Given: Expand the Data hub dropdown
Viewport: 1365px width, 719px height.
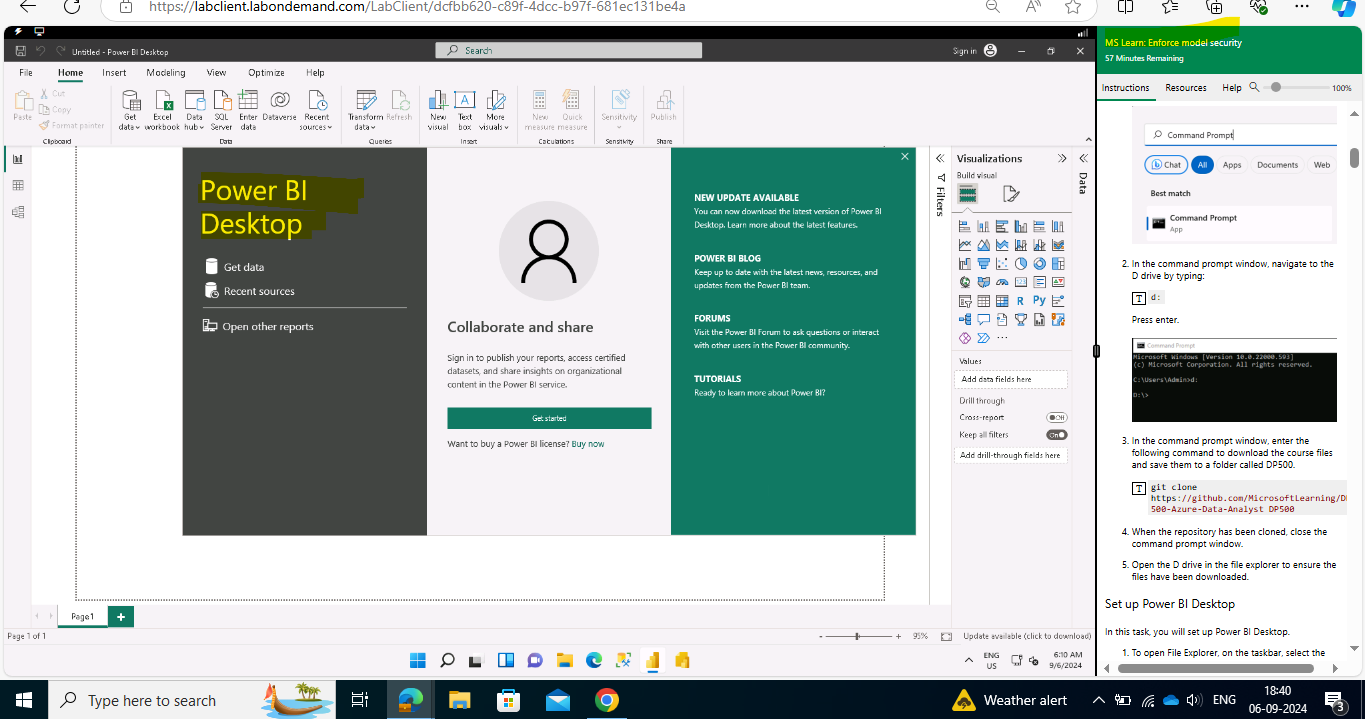Looking at the screenshot, I should click(x=194, y=110).
